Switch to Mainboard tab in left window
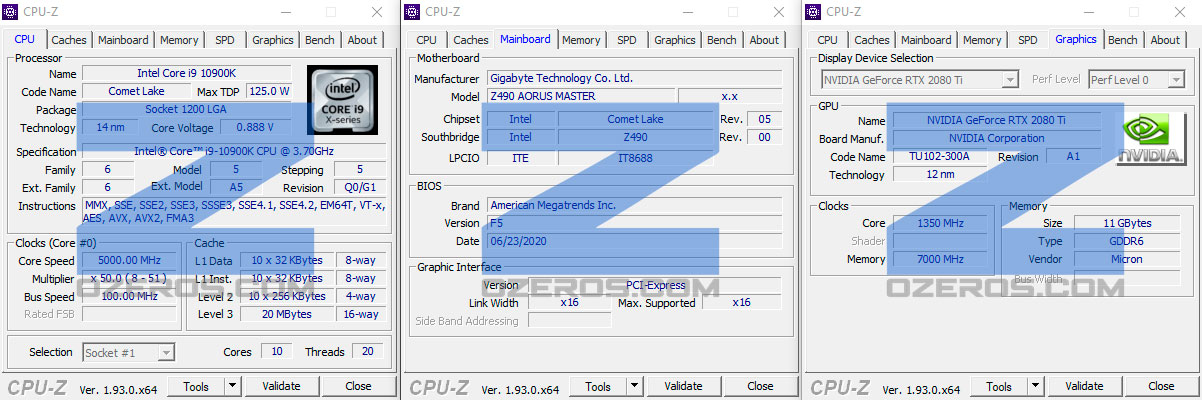Screen dimensions: 1202x400 tap(123, 40)
